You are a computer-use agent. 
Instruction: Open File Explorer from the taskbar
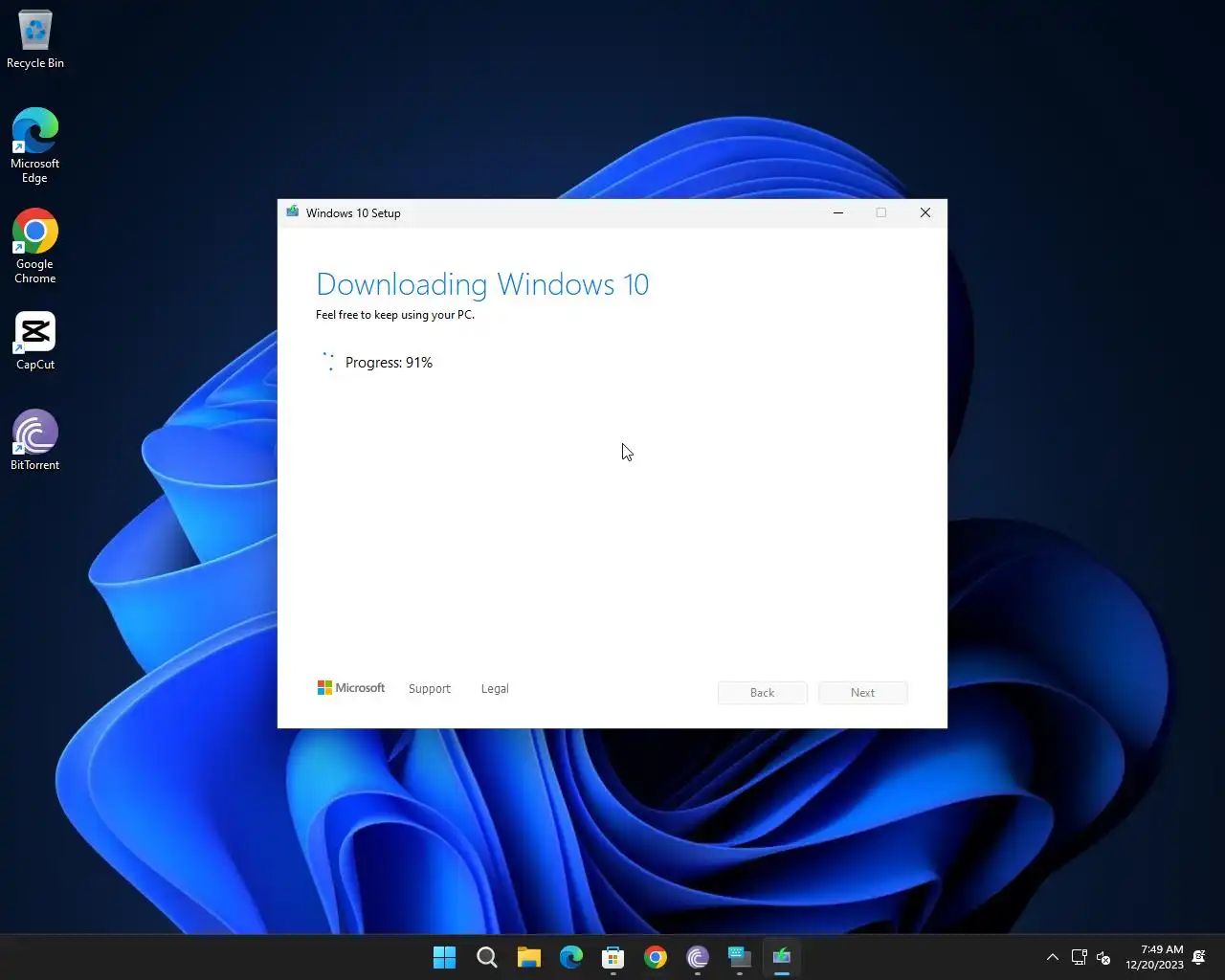pyautogui.click(x=528, y=957)
